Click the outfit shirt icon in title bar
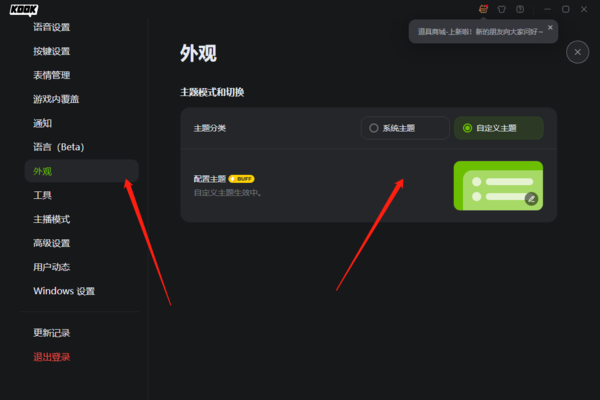600x400 pixels. 502,9
